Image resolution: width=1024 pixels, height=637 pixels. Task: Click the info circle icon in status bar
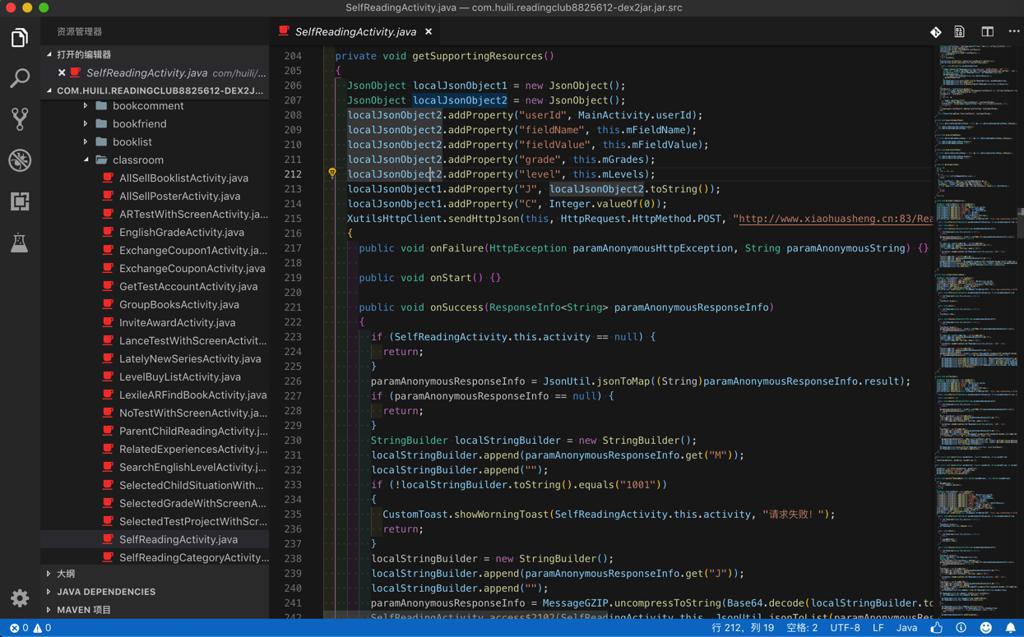(961, 627)
